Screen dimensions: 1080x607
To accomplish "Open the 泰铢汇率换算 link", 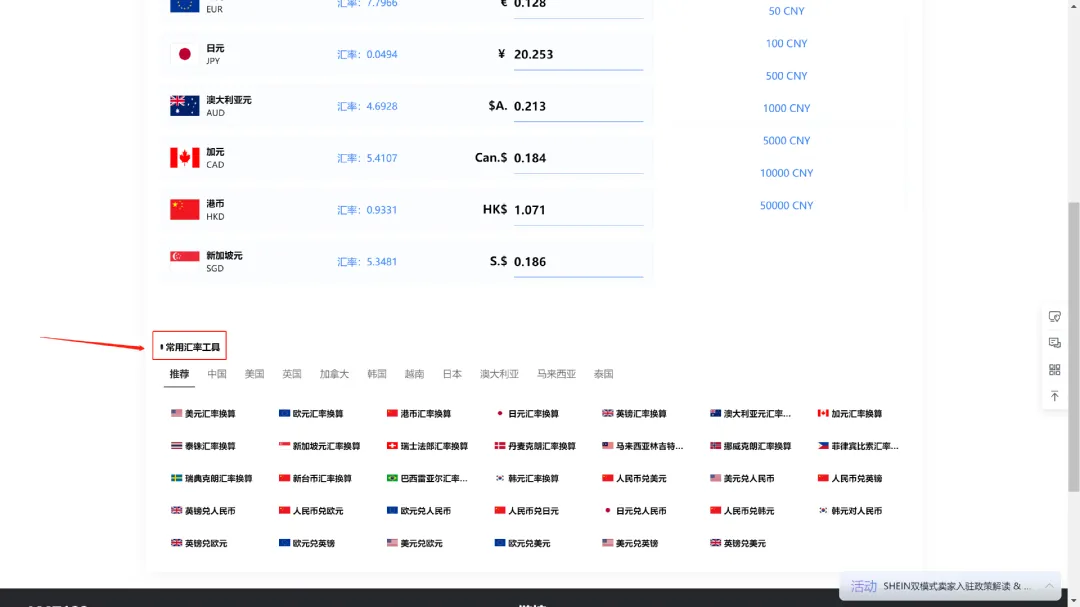I will coord(203,446).
